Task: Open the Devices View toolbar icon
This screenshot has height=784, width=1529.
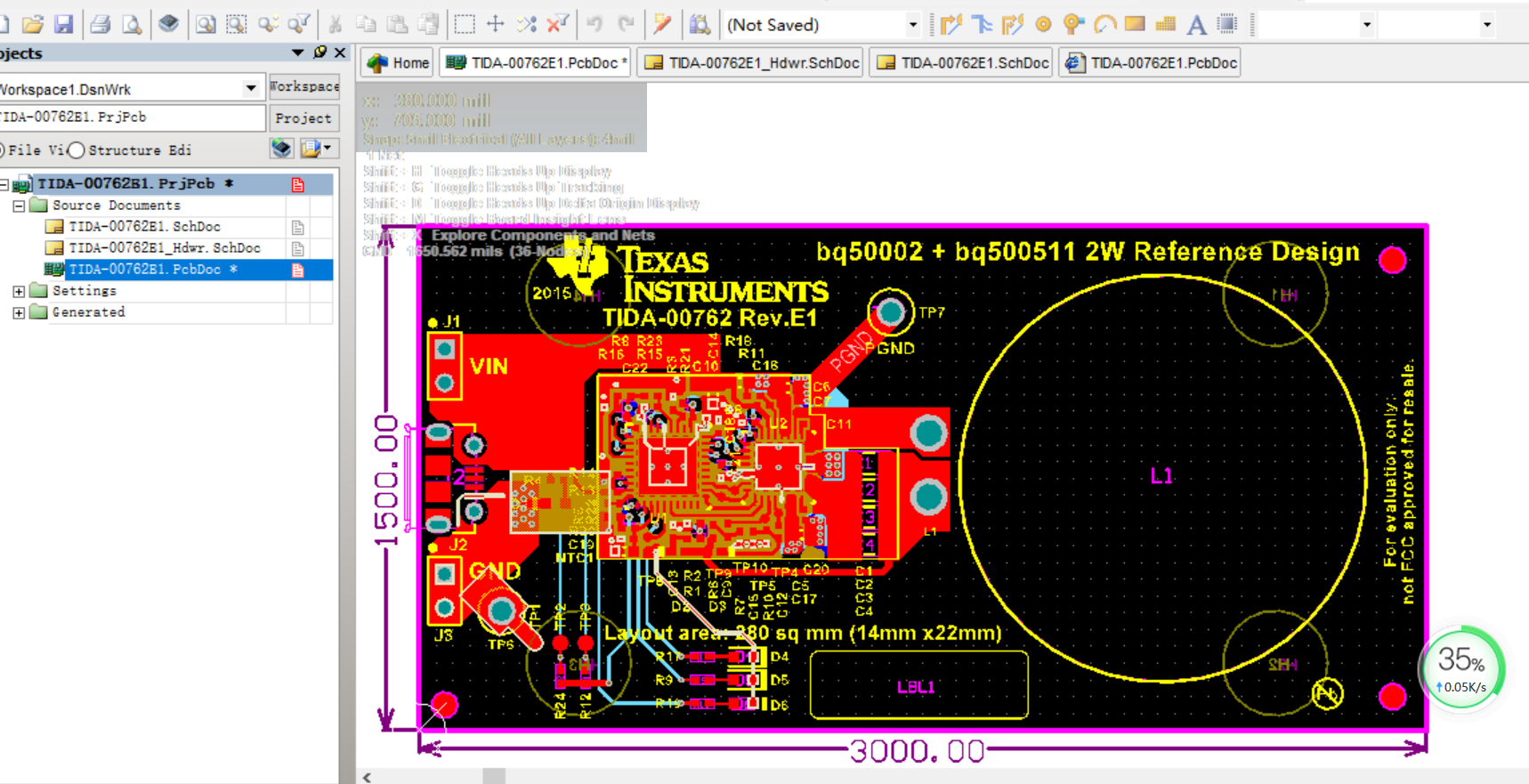Action: coord(168,24)
